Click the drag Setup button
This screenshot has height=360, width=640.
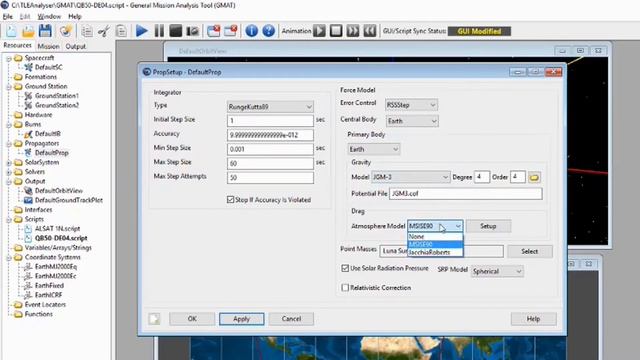pyautogui.click(x=488, y=226)
